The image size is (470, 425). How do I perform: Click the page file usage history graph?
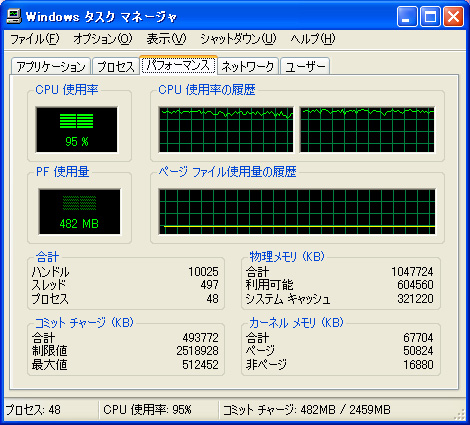click(x=297, y=212)
